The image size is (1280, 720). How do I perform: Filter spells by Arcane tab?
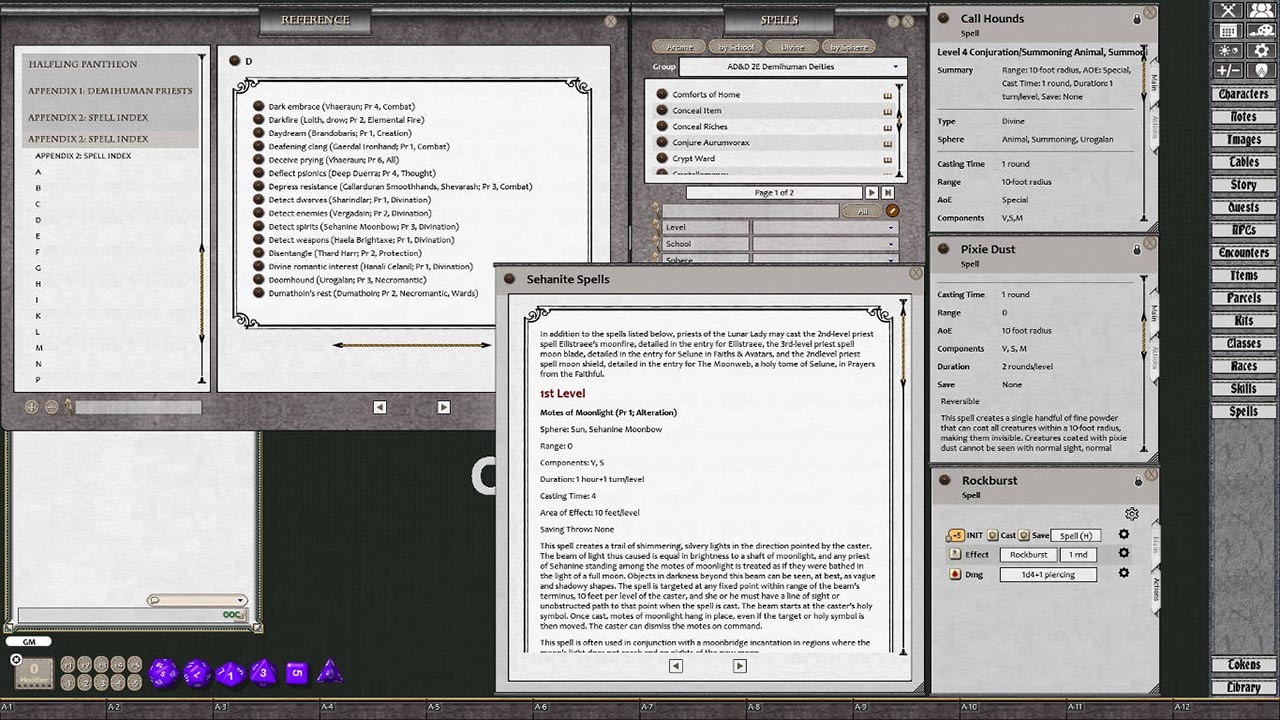(678, 47)
